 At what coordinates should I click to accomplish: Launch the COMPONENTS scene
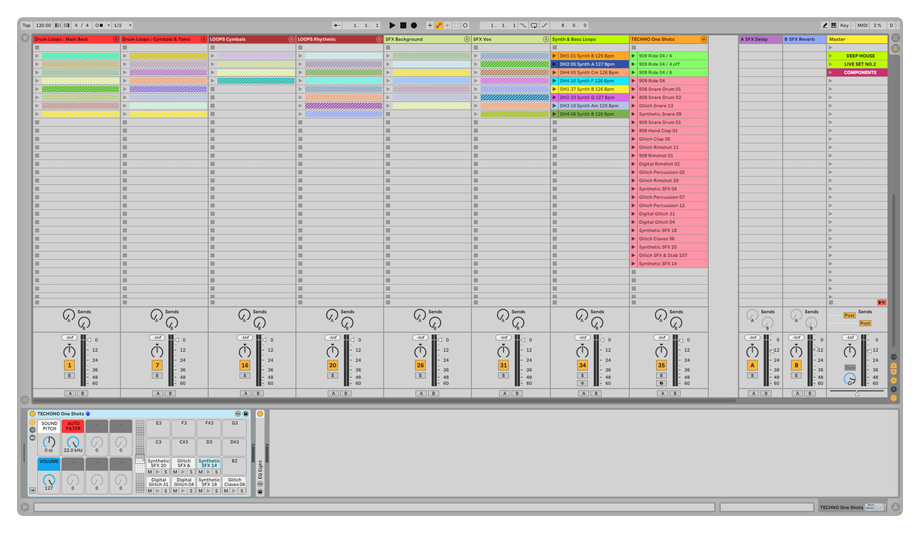pyautogui.click(x=830, y=72)
